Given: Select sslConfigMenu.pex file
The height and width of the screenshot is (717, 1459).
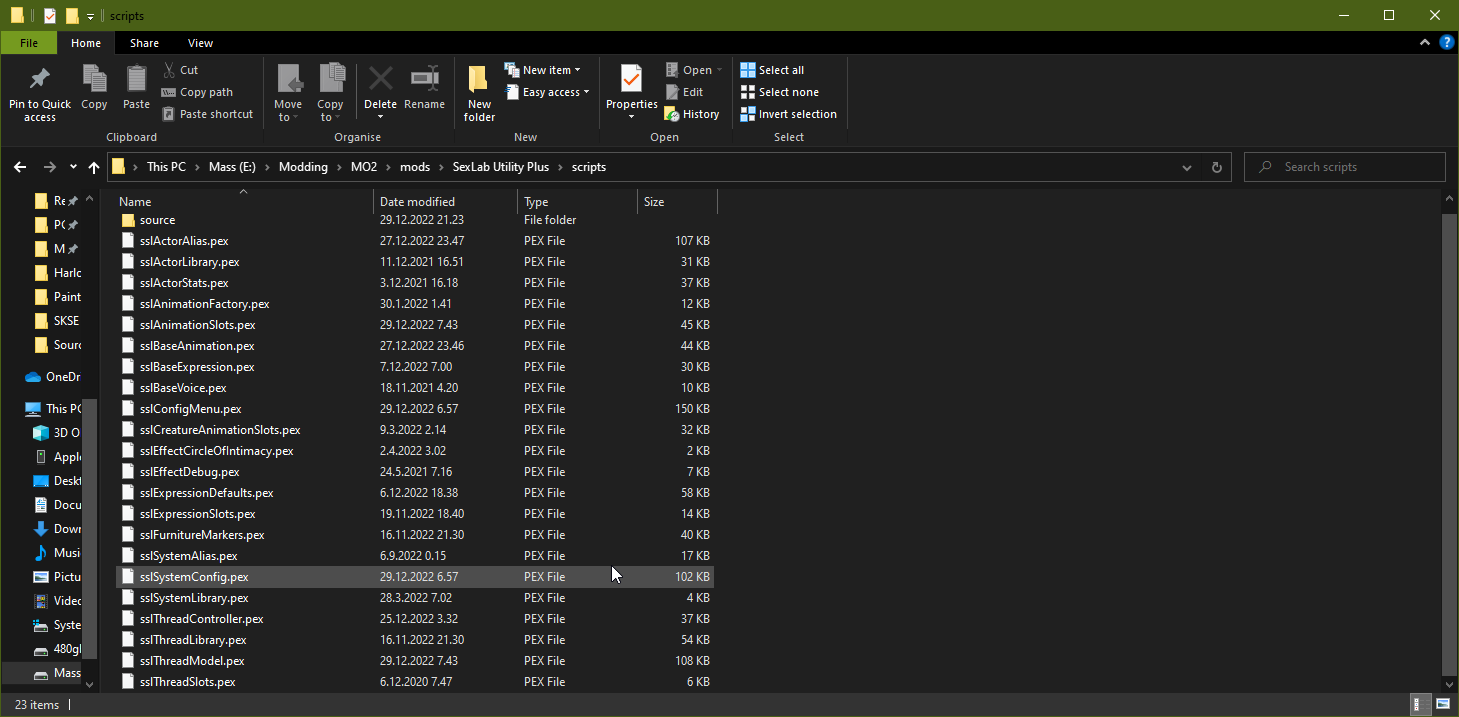Looking at the screenshot, I should click(x=414, y=409).
